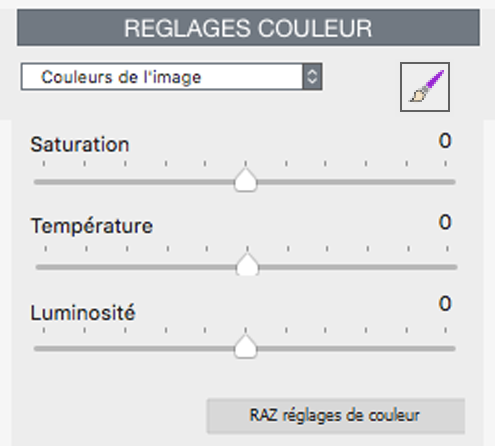Click the dropdown stepper arrows
The image size is (495, 446).
pos(312,77)
